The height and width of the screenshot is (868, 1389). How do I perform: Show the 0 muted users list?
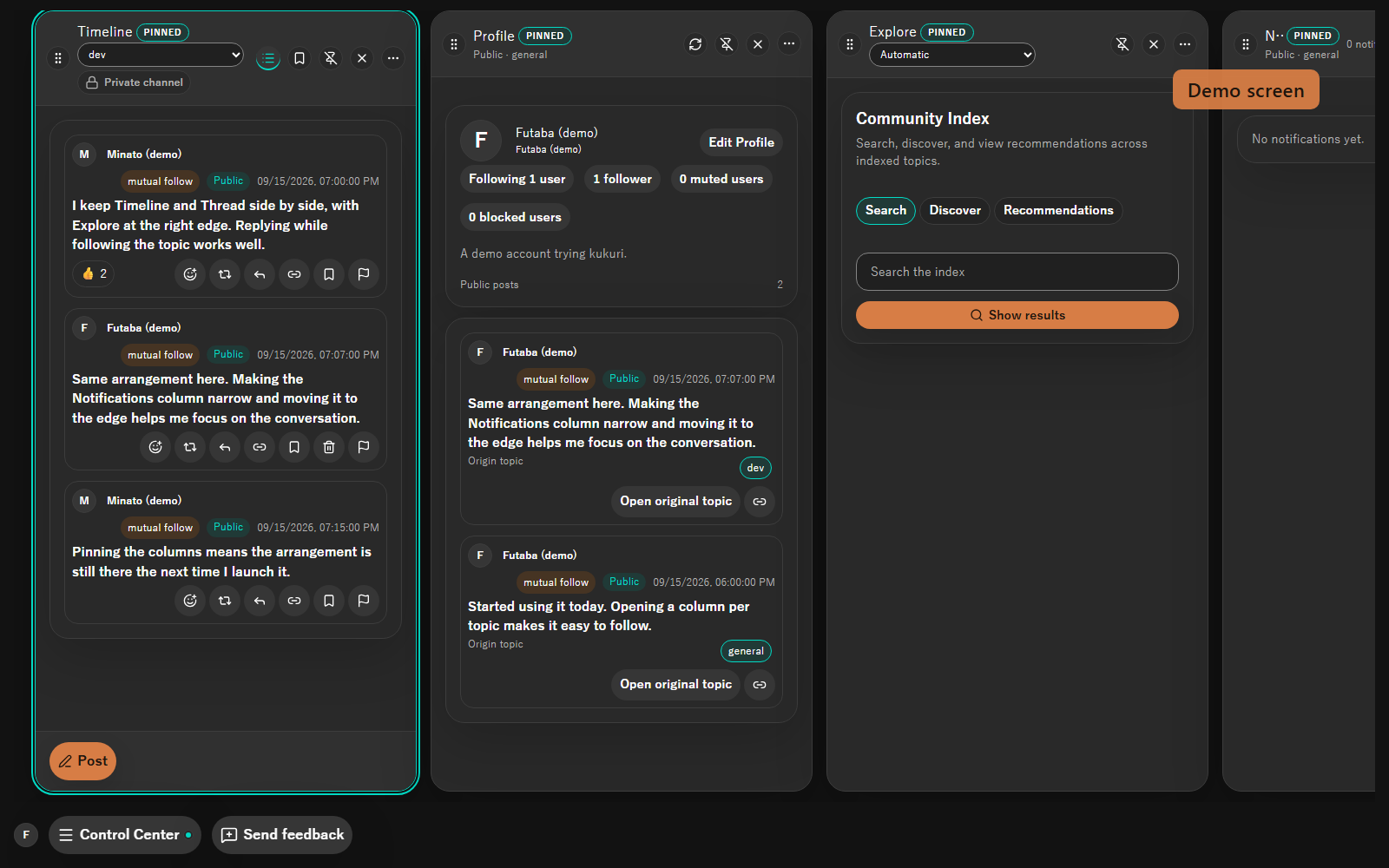(x=721, y=179)
